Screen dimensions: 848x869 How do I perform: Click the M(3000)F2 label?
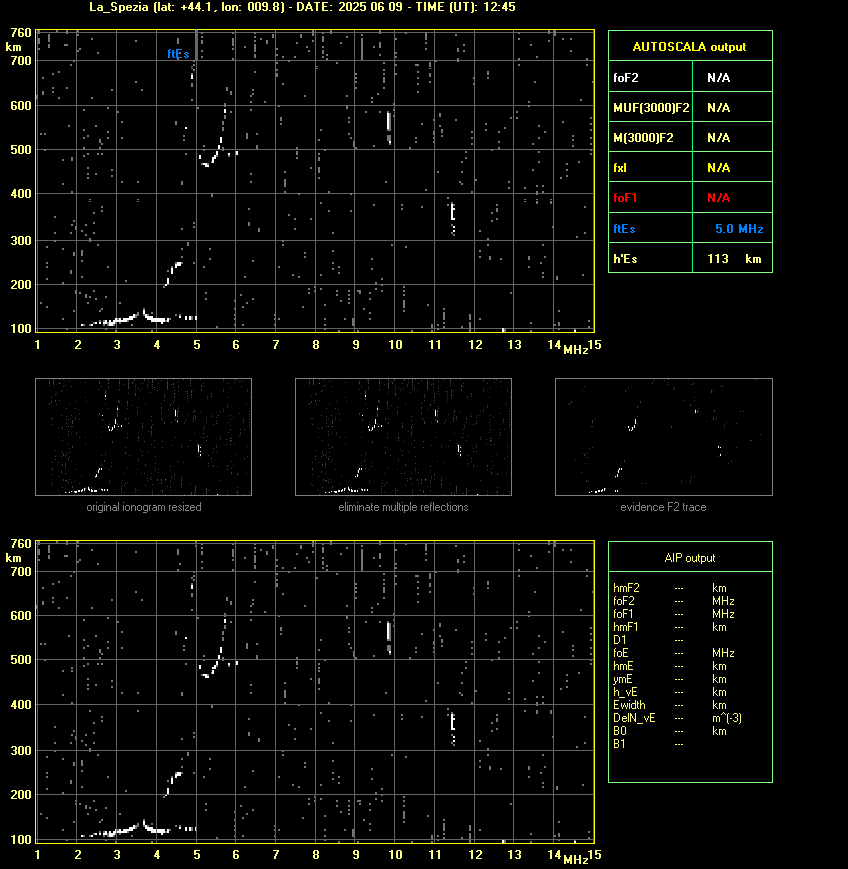pos(643,137)
